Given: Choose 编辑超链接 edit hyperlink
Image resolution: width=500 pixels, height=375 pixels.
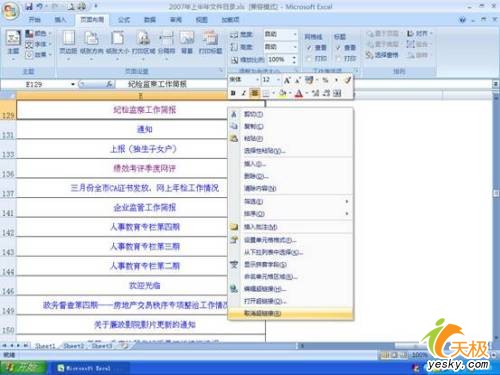Looking at the screenshot, I should coord(290,289).
